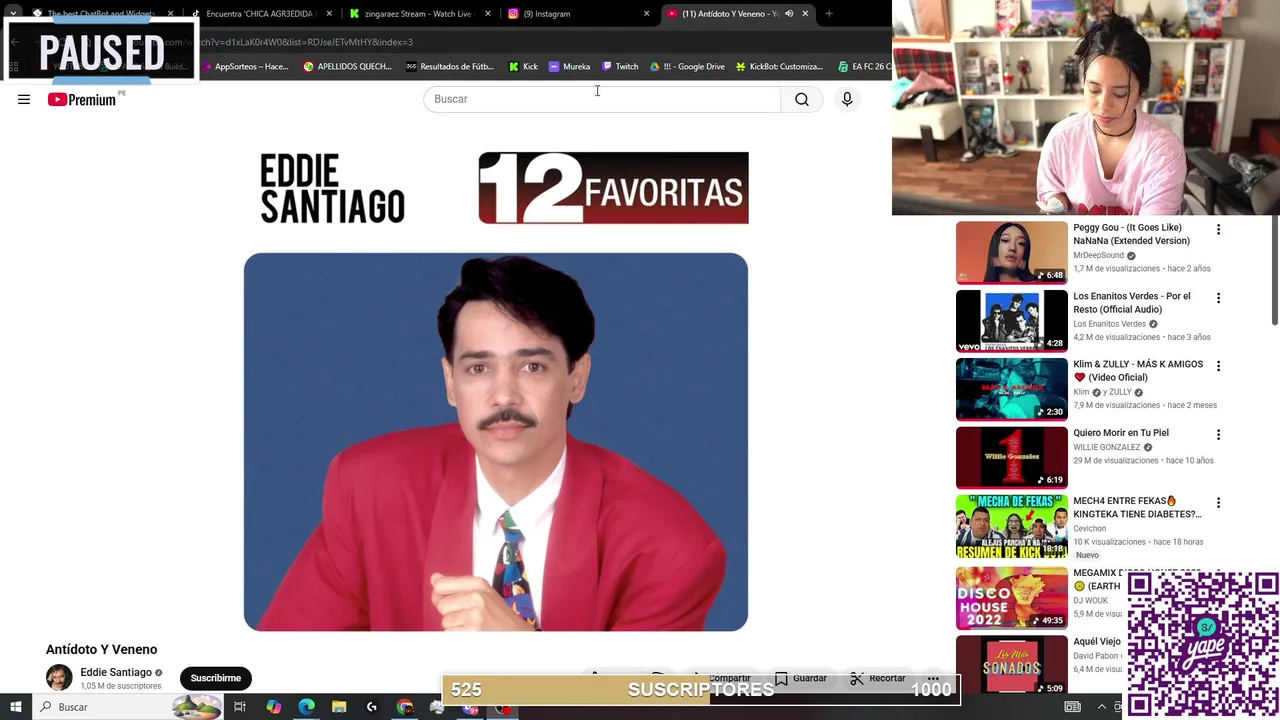Screen dimensions: 1280x720
Task: Open the Twitch bookmark
Action: (x=620, y=67)
